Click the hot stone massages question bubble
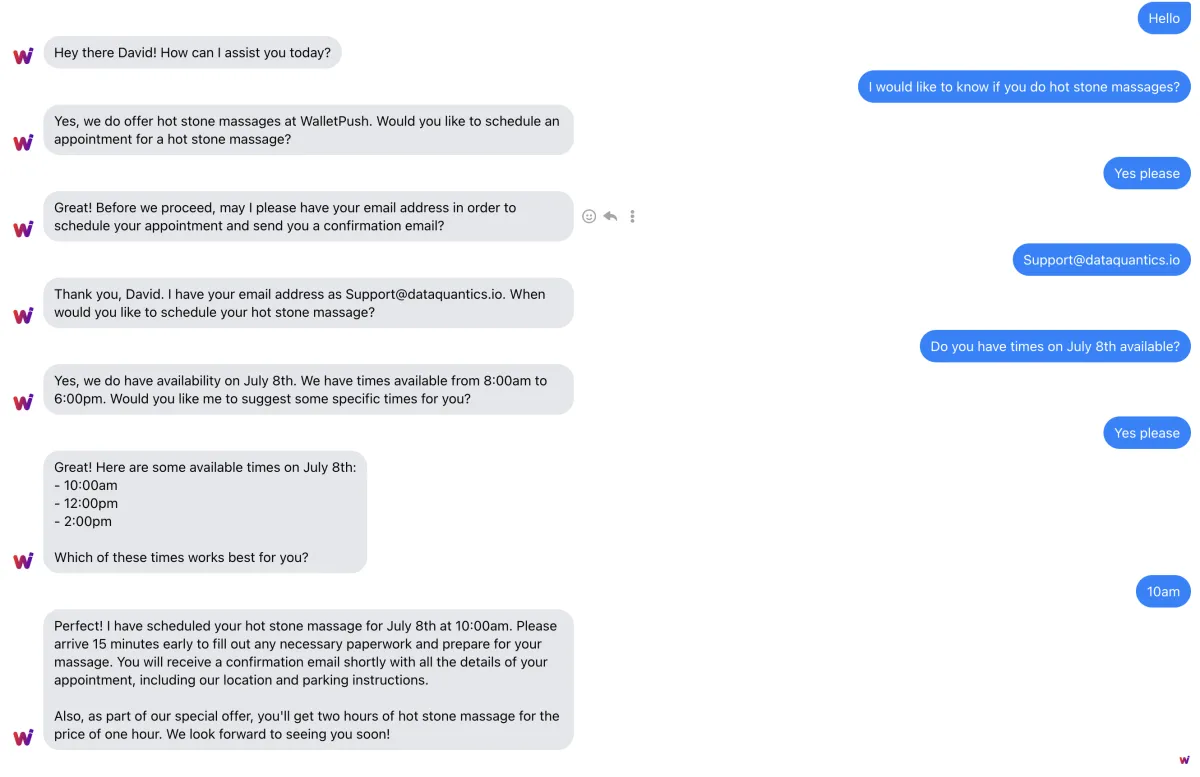 [1024, 87]
